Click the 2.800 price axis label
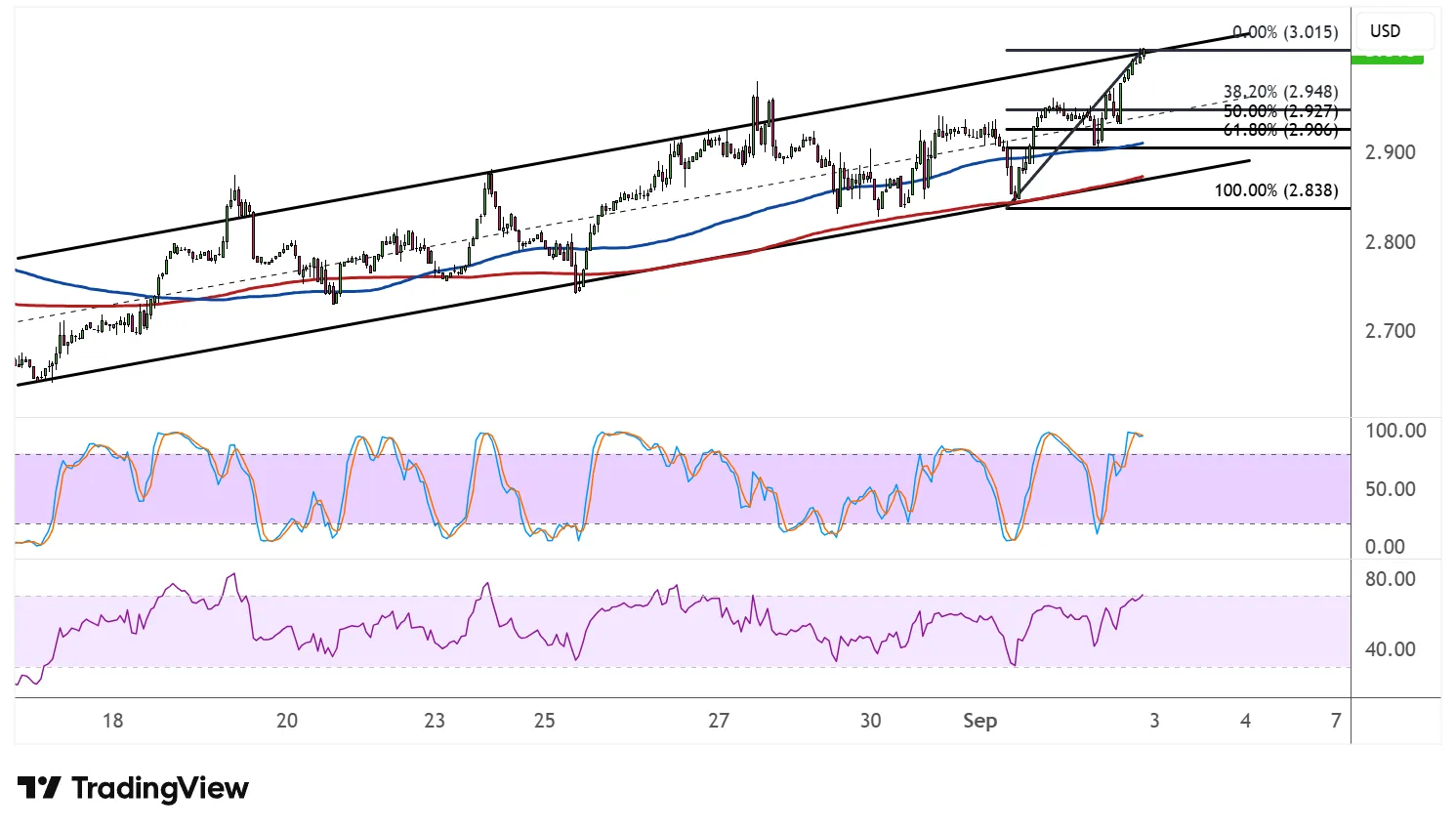Screen dimensions: 1456x832 1391,242
